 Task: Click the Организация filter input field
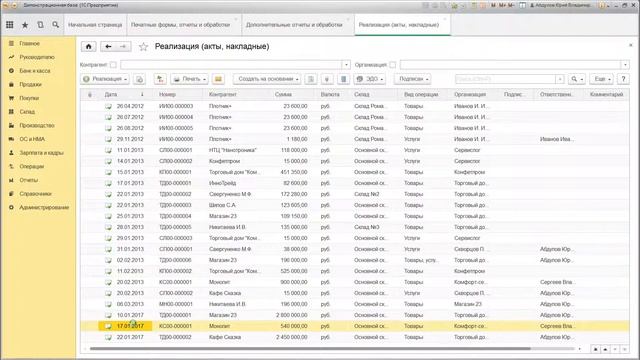click(510, 64)
